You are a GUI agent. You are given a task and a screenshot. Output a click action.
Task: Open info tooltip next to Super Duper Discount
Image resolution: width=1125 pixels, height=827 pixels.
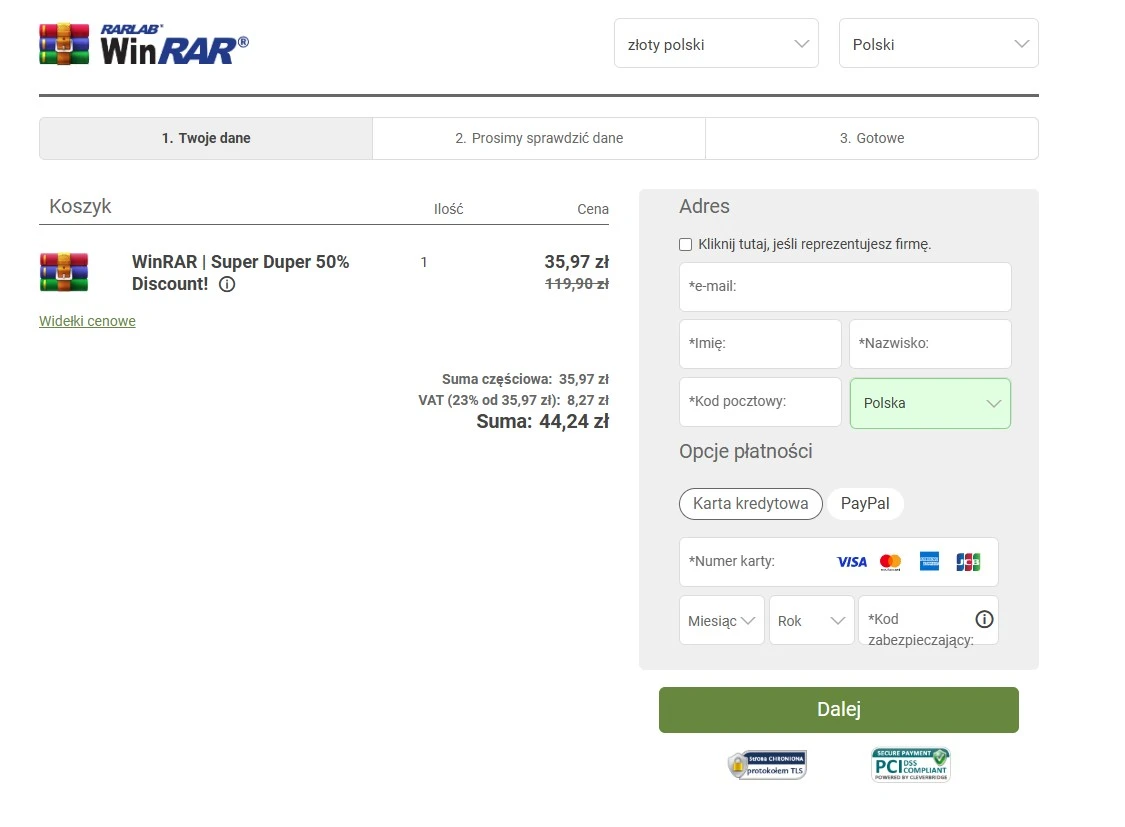click(226, 284)
